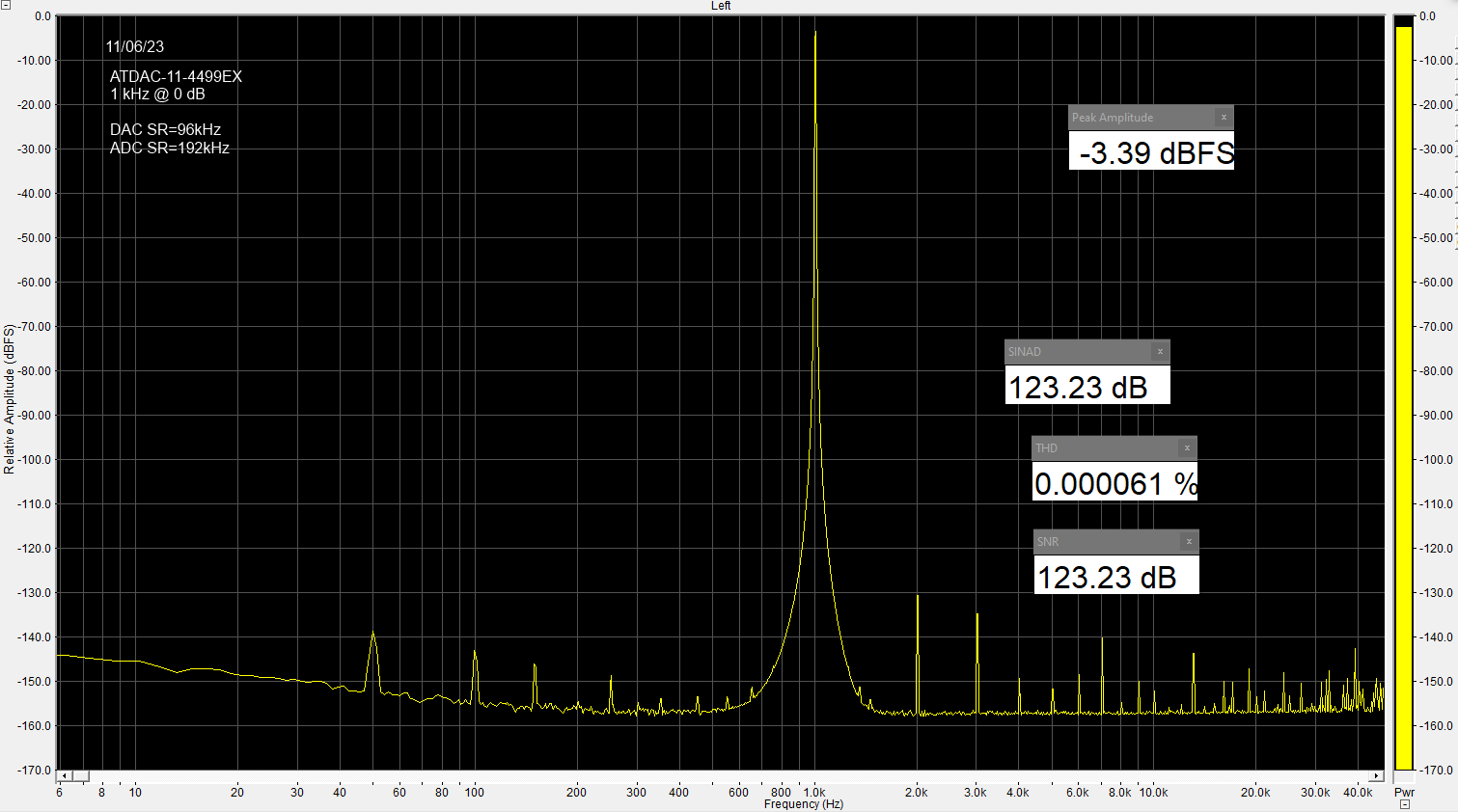
Task: Click the 'Relative Amplitude (dBFS)' axis label
Action: [10, 399]
